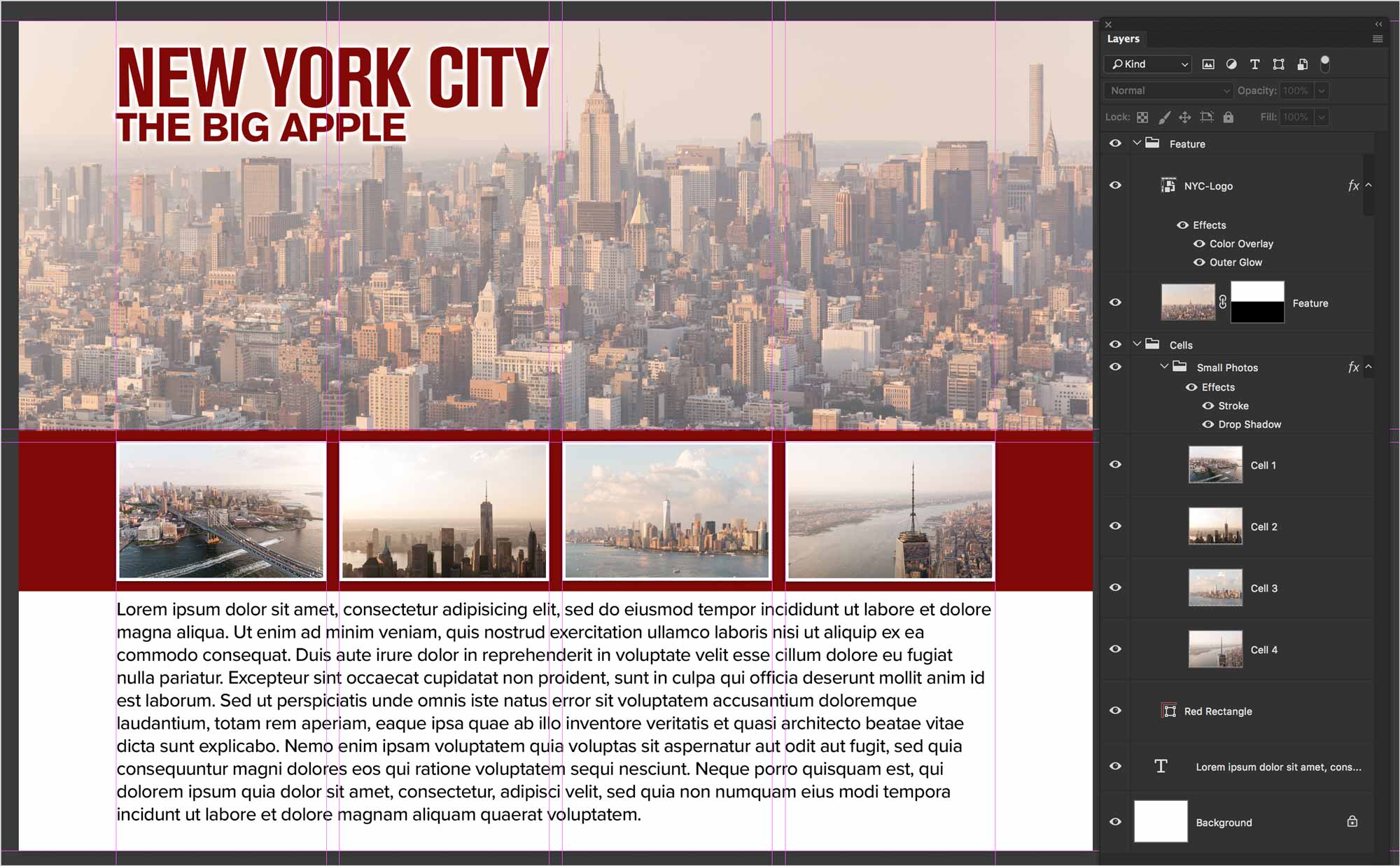Viewport: 1400px width, 866px height.
Task: Collapse the Small Photos group
Action: coord(1164,366)
